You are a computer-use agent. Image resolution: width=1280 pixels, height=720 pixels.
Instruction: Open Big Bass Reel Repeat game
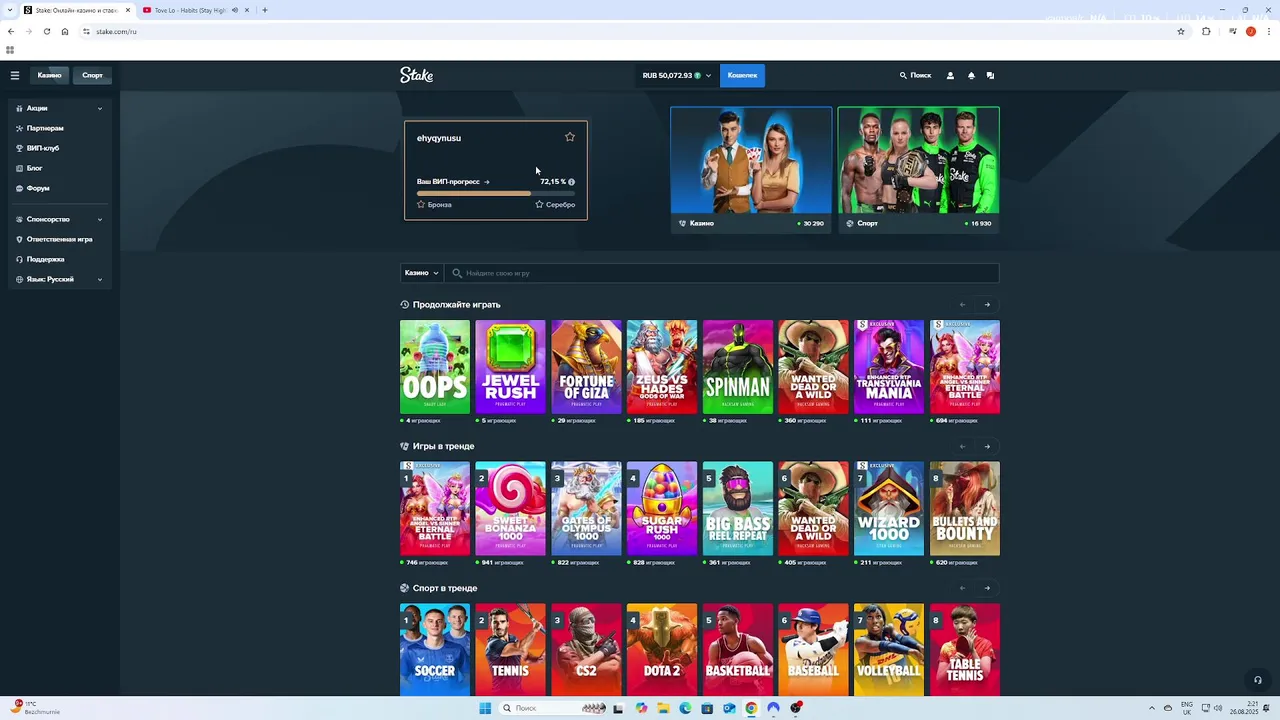[738, 508]
